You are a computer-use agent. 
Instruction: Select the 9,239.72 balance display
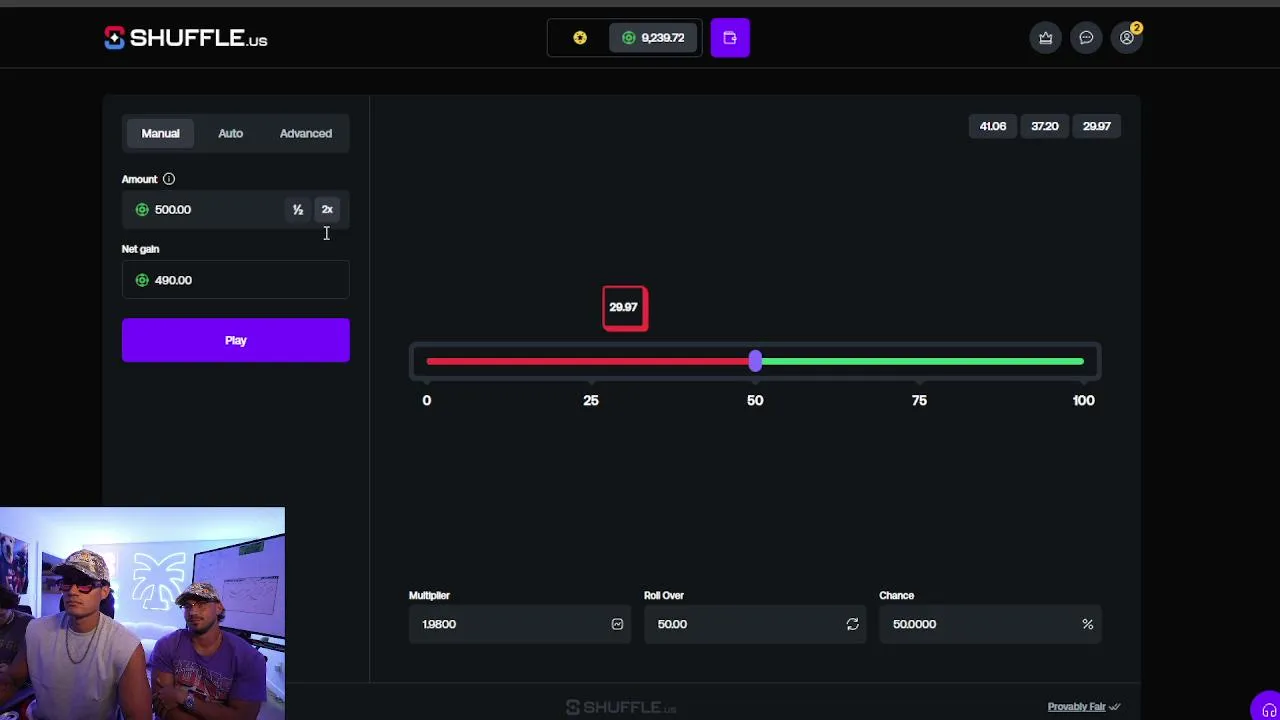(653, 38)
